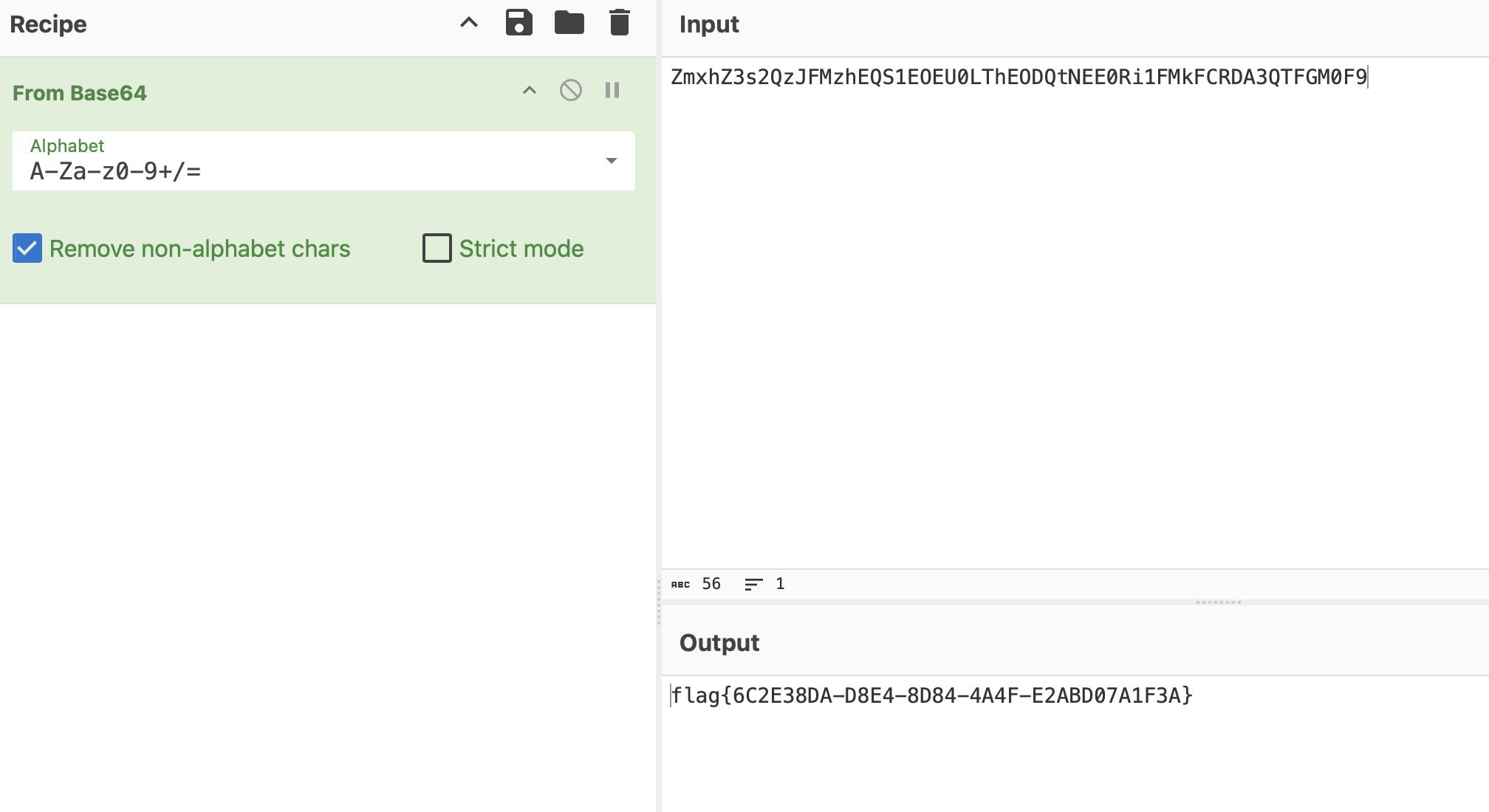
Task: Click the Input panel label
Action: click(708, 24)
